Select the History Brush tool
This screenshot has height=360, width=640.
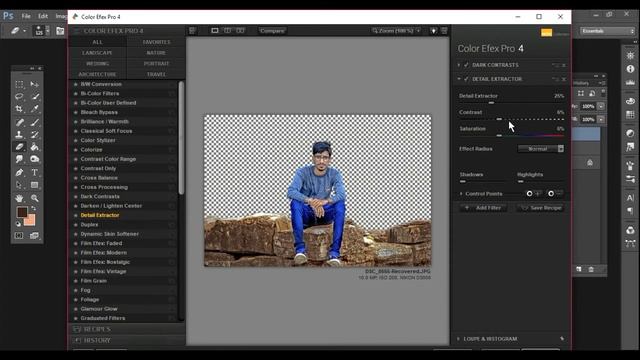(x=35, y=134)
